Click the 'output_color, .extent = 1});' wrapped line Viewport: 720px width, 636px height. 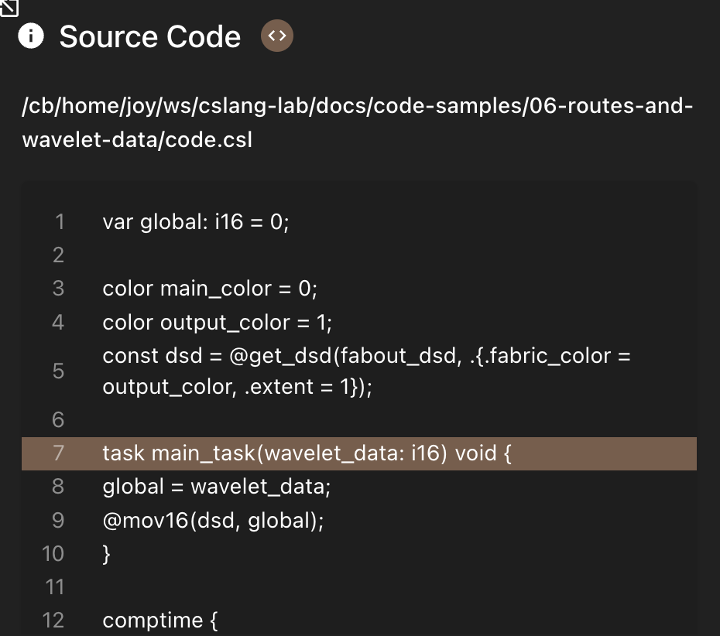pos(237,387)
